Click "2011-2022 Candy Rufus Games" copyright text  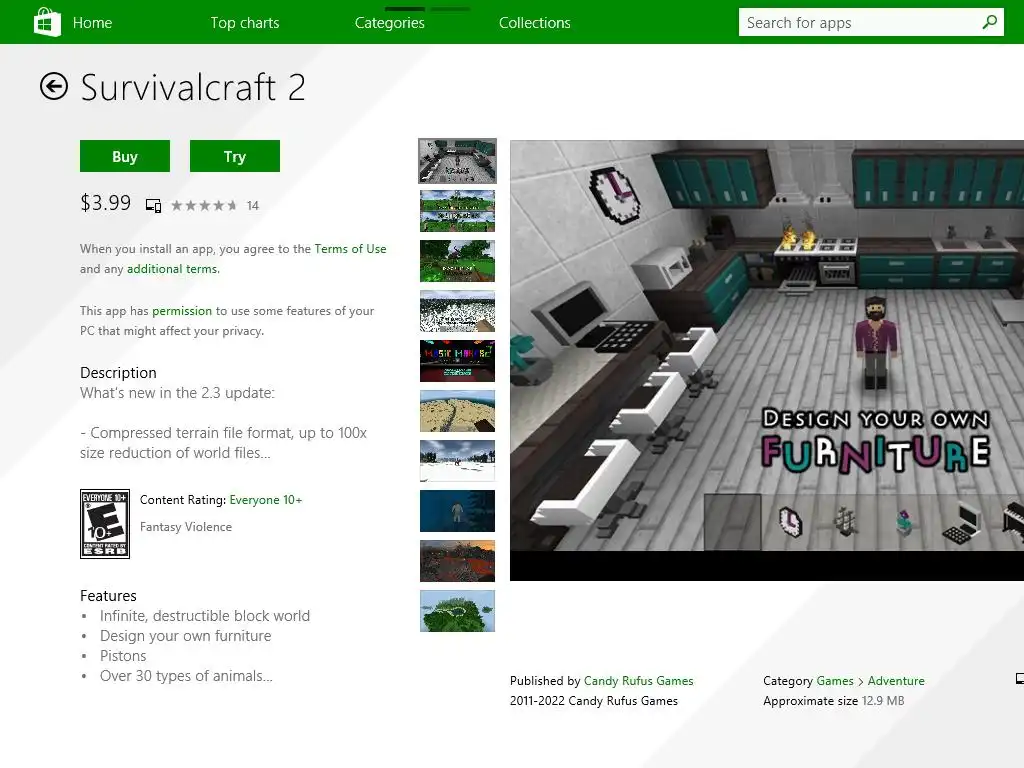(594, 701)
